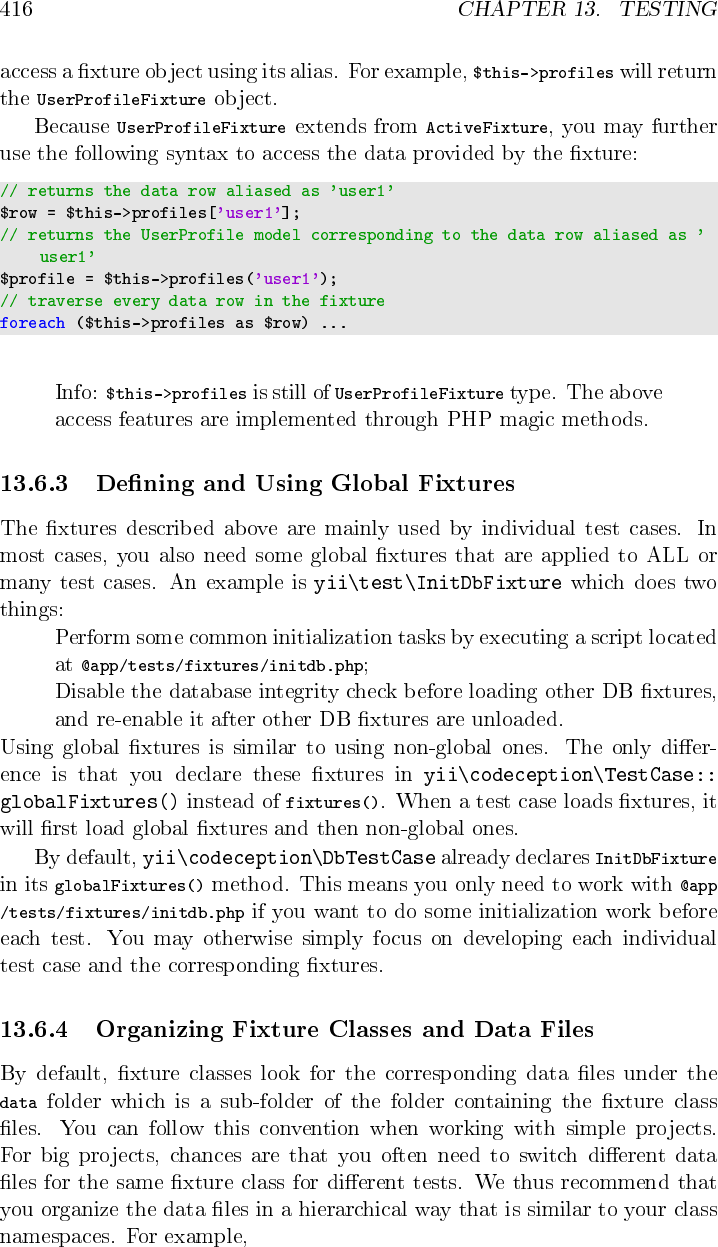This screenshot has width=718, height=1247.
Task: Click 'yii\test\InitDbFixture' class name
Action: [x=438, y=583]
